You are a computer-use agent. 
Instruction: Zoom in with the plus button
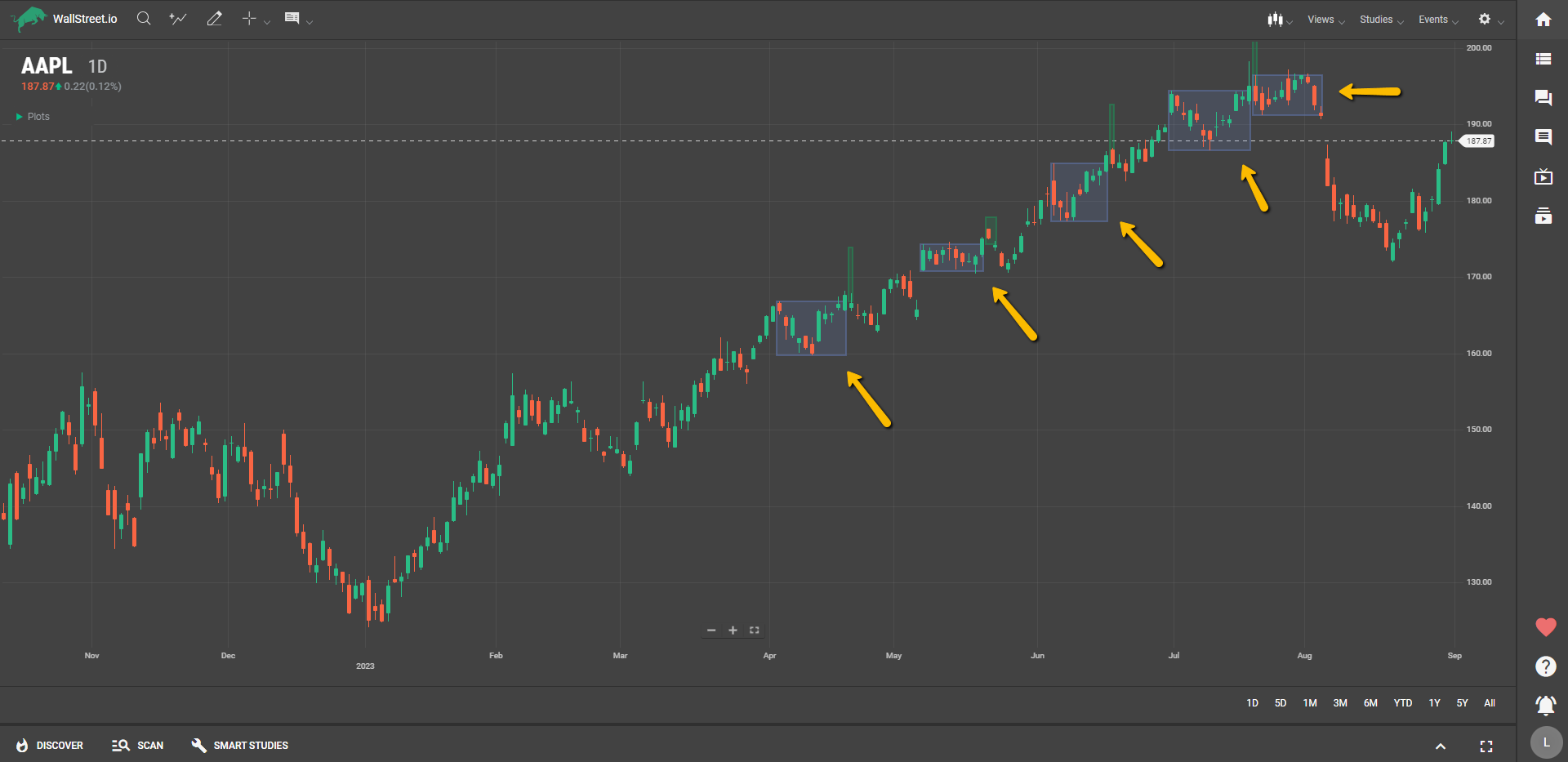click(733, 631)
